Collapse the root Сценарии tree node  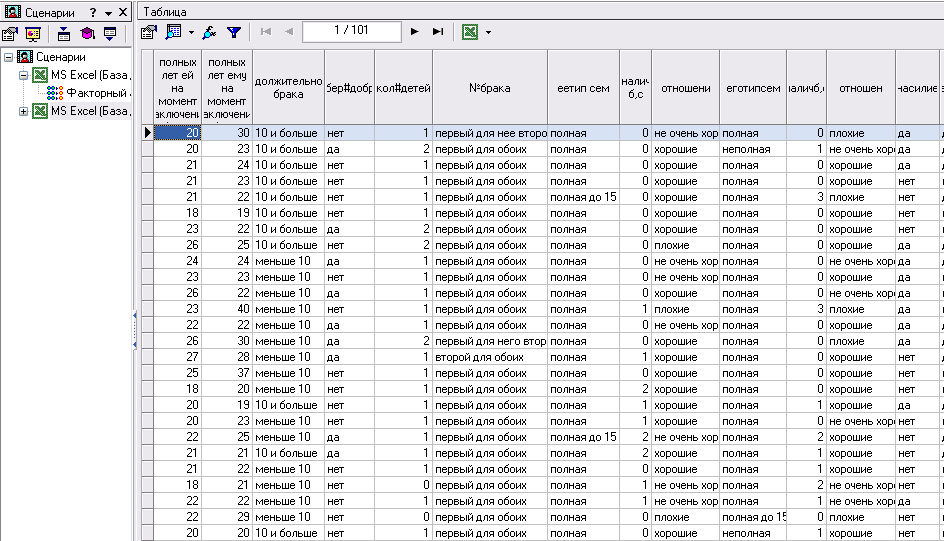[8, 57]
